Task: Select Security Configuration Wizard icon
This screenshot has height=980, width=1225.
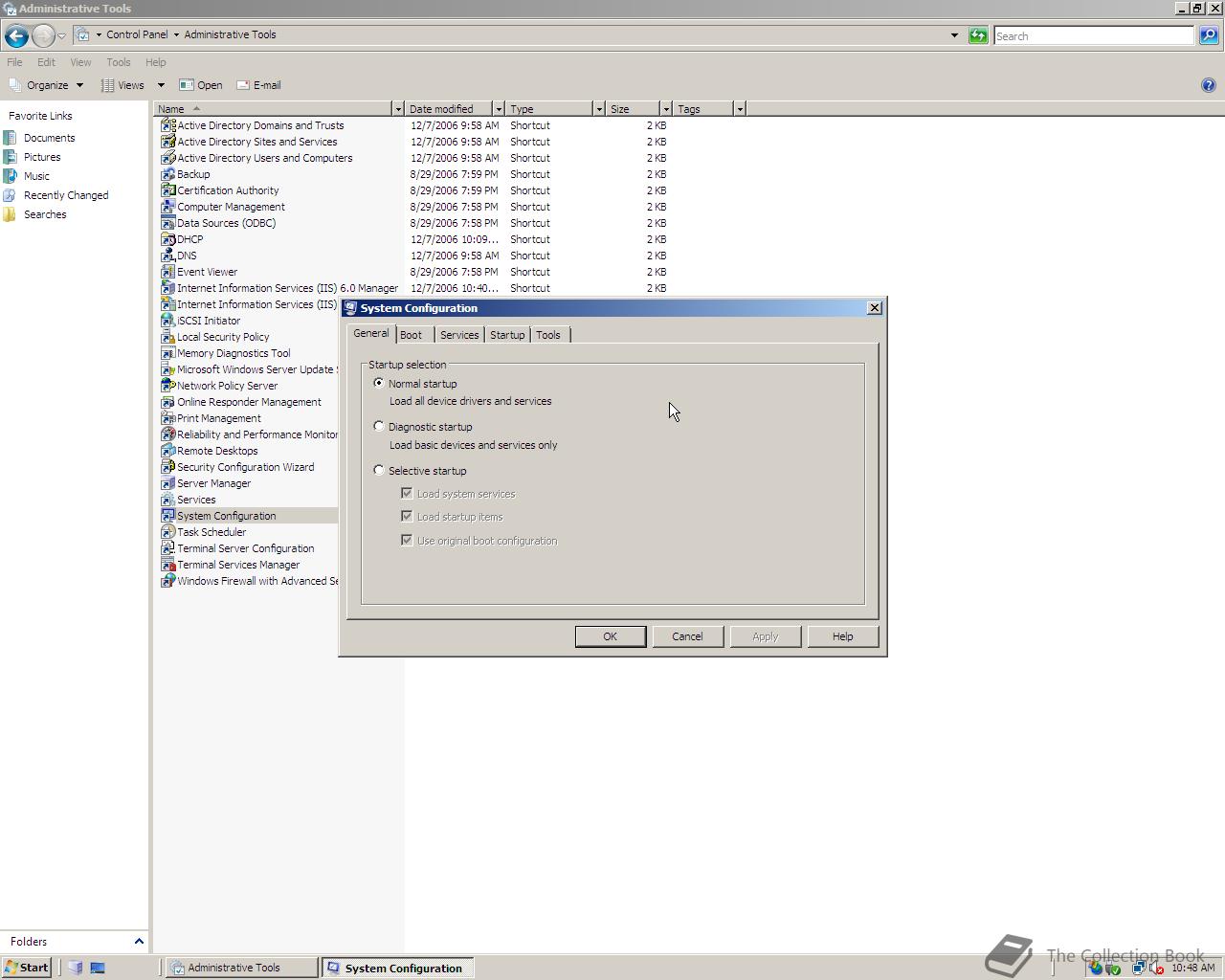Action: click(167, 467)
